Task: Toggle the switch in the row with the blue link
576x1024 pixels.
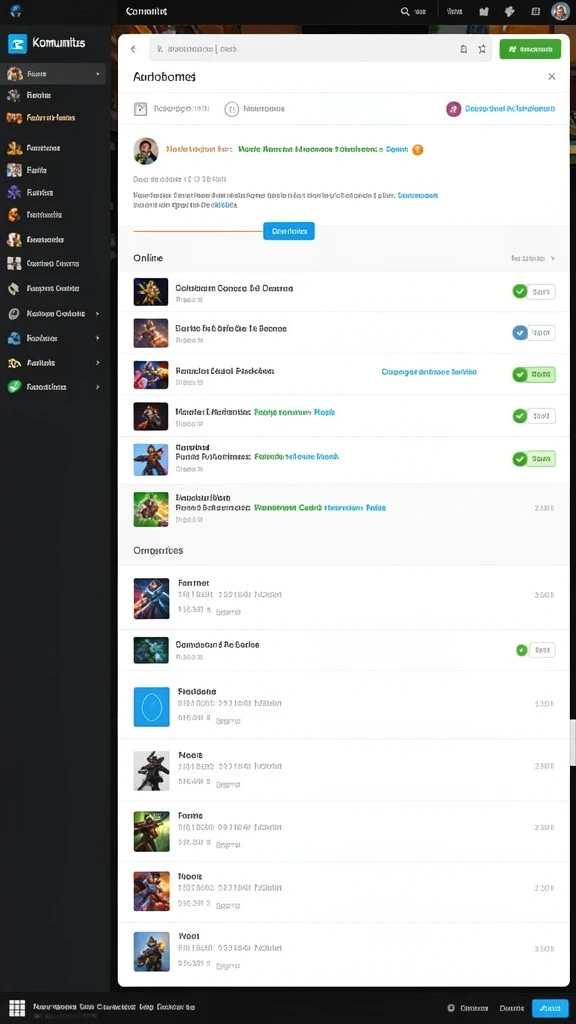Action: tap(534, 374)
